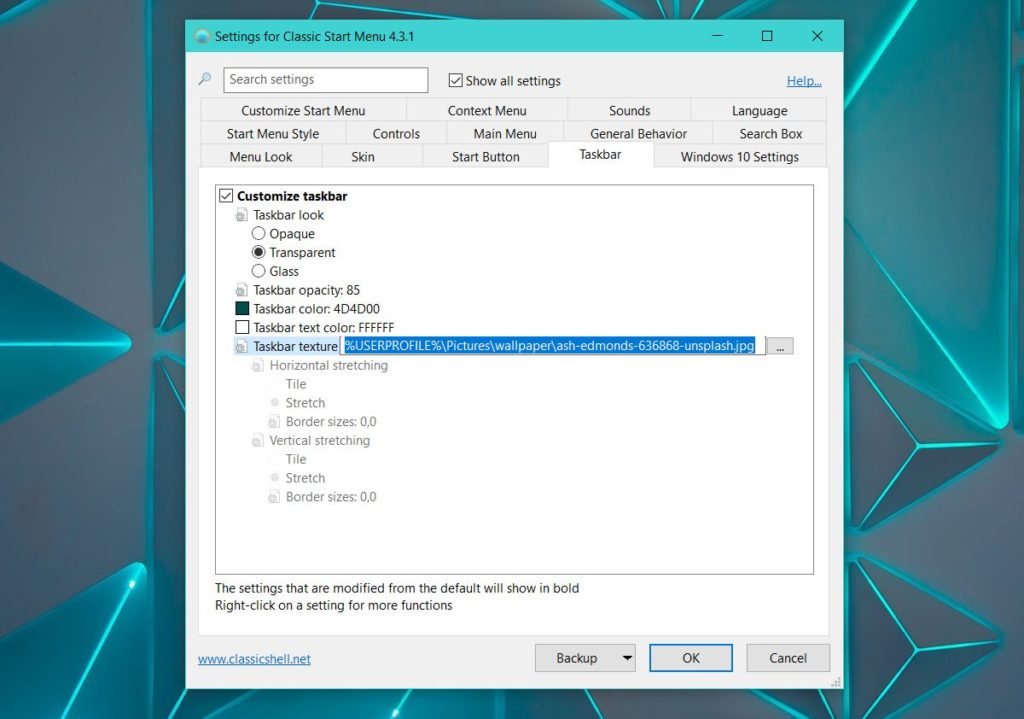This screenshot has height=719, width=1024.
Task: Open the Windows 10 Settings tab
Action: coord(738,156)
